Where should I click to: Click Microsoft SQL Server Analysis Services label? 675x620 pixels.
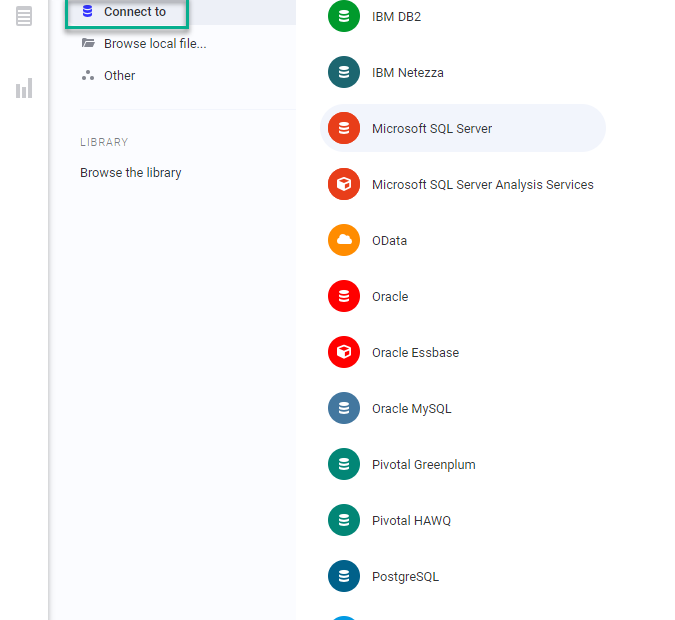click(483, 185)
